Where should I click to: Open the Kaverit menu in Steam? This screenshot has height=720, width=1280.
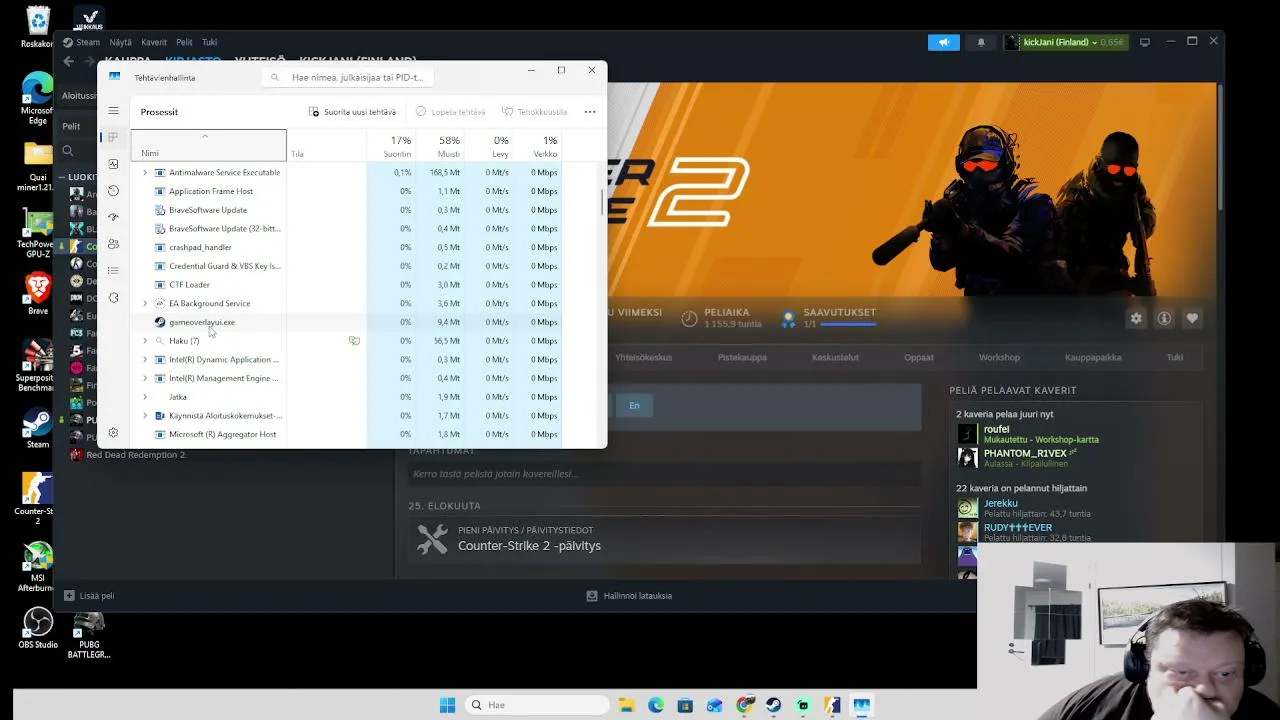point(154,42)
